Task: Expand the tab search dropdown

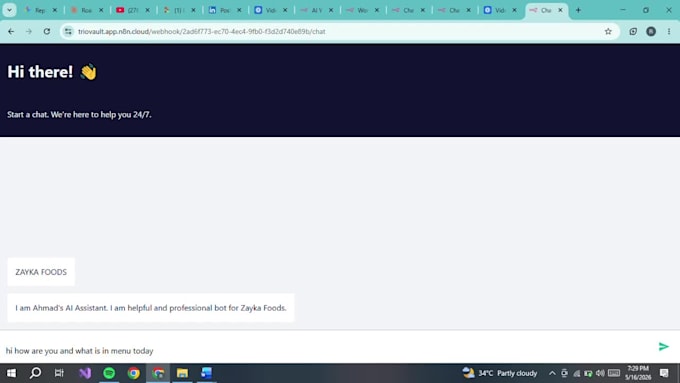Action: tap(9, 10)
